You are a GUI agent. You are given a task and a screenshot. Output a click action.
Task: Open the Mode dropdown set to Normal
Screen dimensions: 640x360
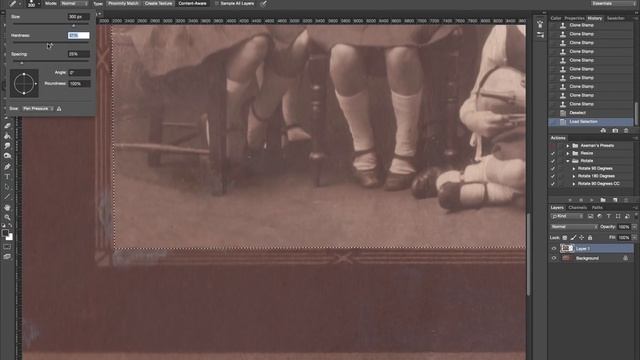(x=74, y=4)
